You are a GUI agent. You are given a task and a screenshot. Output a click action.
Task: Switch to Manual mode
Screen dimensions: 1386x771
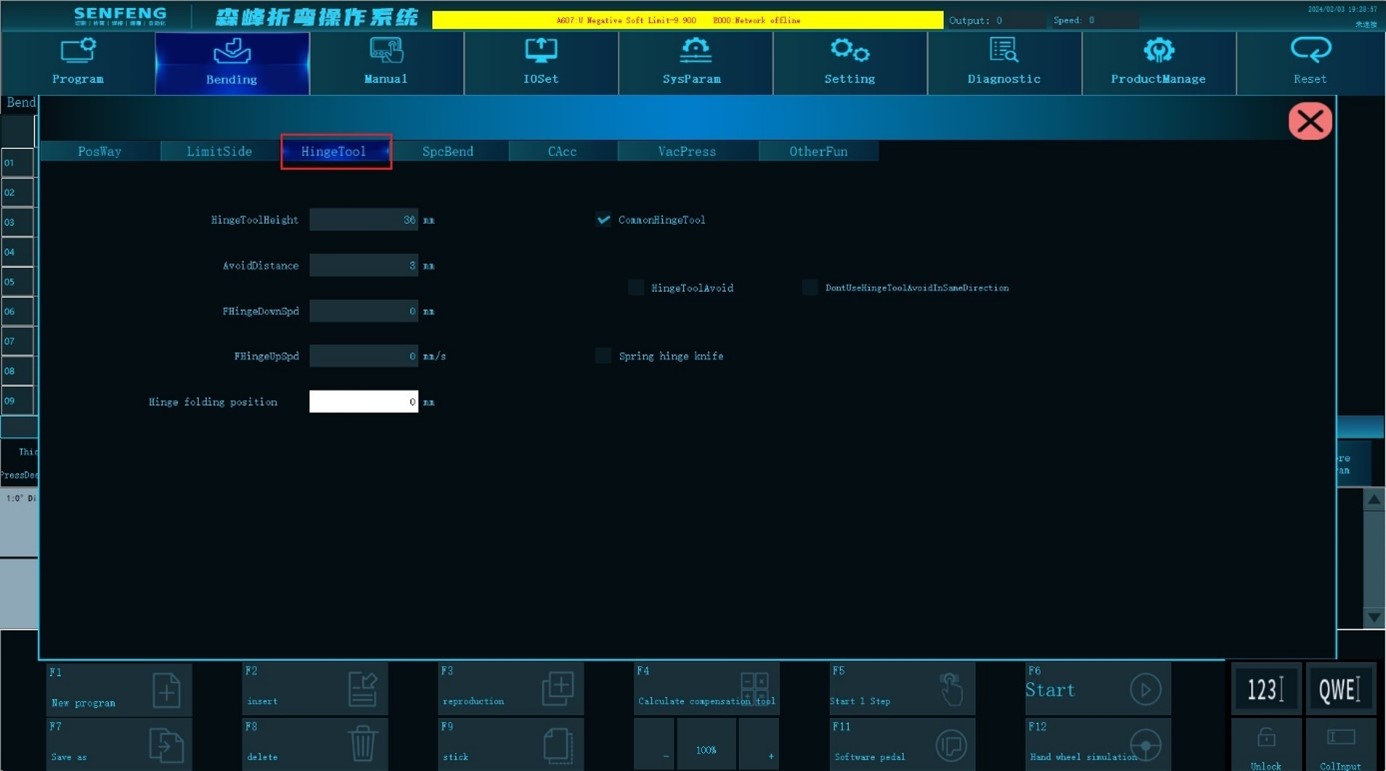tap(386, 63)
